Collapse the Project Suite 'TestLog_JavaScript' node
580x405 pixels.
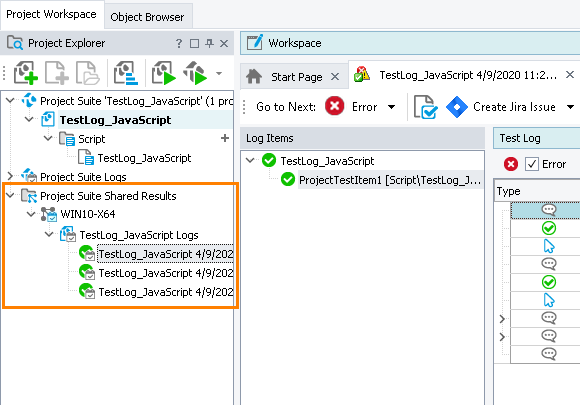point(10,100)
